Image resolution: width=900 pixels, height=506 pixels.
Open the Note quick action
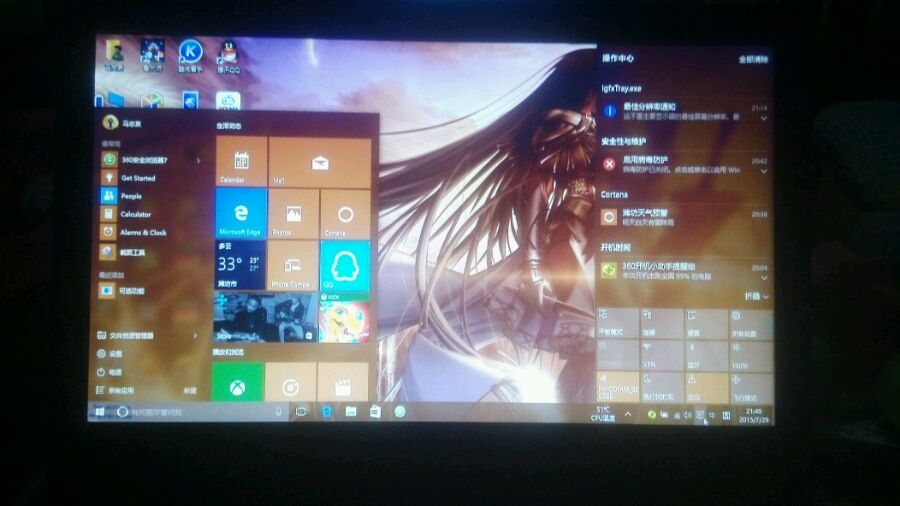pos(707,324)
